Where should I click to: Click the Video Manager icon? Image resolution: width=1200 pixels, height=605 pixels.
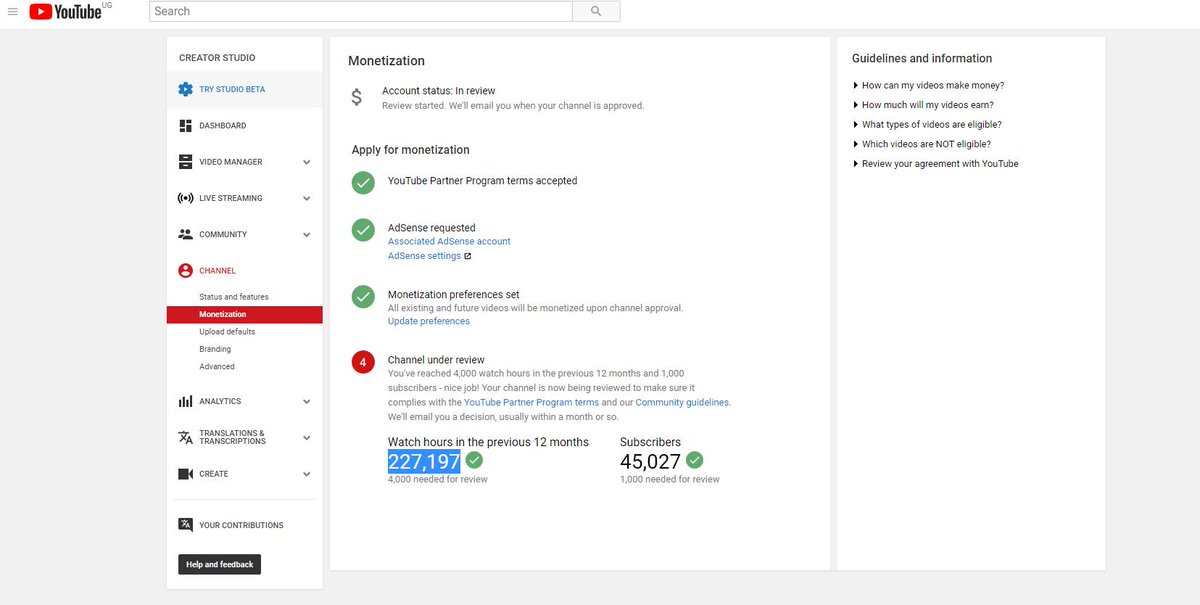(185, 162)
